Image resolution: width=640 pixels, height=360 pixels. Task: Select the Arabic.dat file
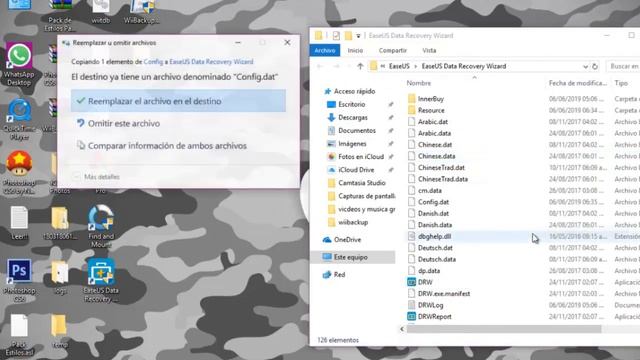tap(433, 122)
